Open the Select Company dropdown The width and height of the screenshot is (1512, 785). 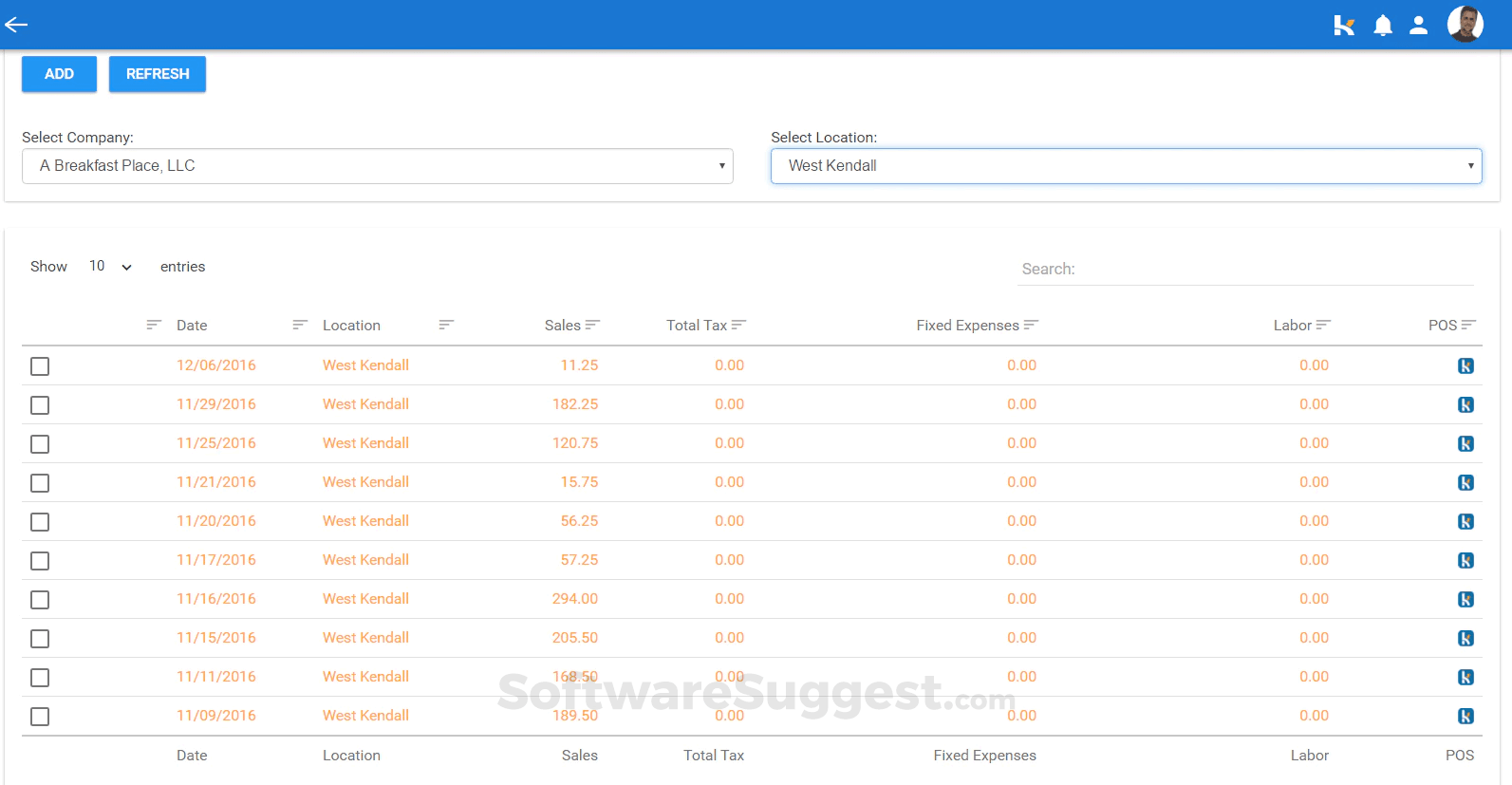pyautogui.click(x=377, y=166)
